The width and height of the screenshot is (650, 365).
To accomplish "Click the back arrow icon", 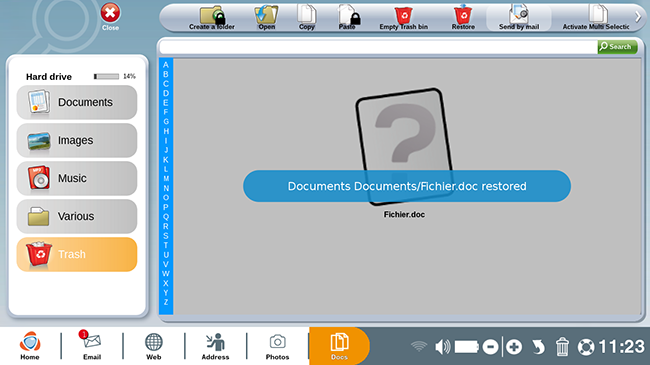I will tap(538, 347).
